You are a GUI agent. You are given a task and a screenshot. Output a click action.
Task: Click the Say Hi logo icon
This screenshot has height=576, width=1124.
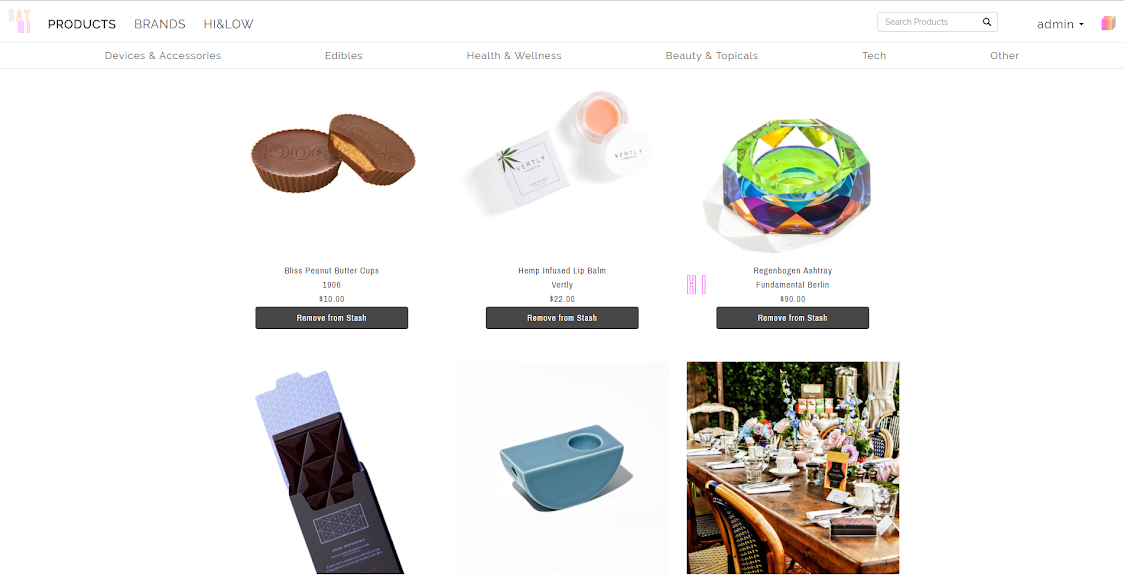coord(19,22)
